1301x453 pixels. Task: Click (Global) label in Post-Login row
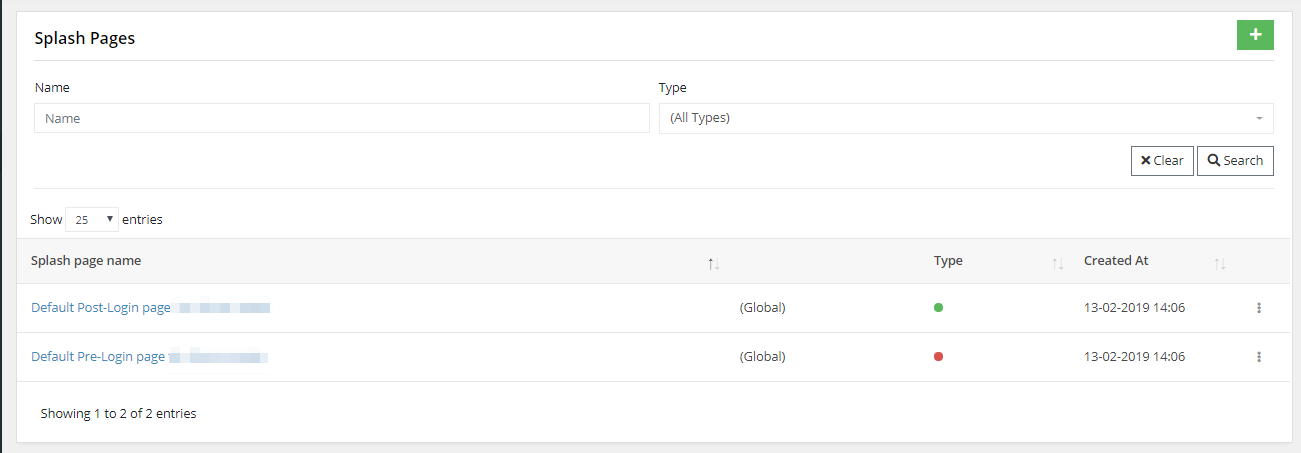click(x=763, y=308)
